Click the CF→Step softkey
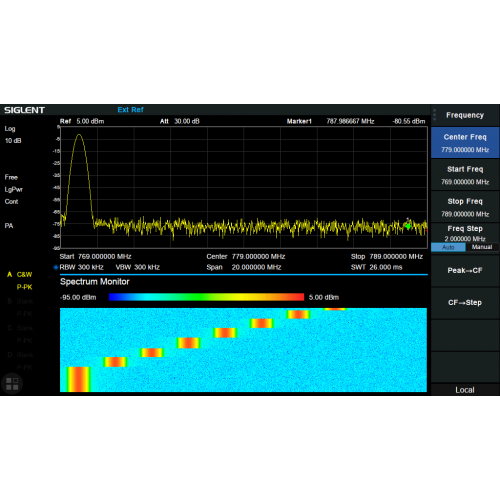The image size is (500, 500). point(465,303)
